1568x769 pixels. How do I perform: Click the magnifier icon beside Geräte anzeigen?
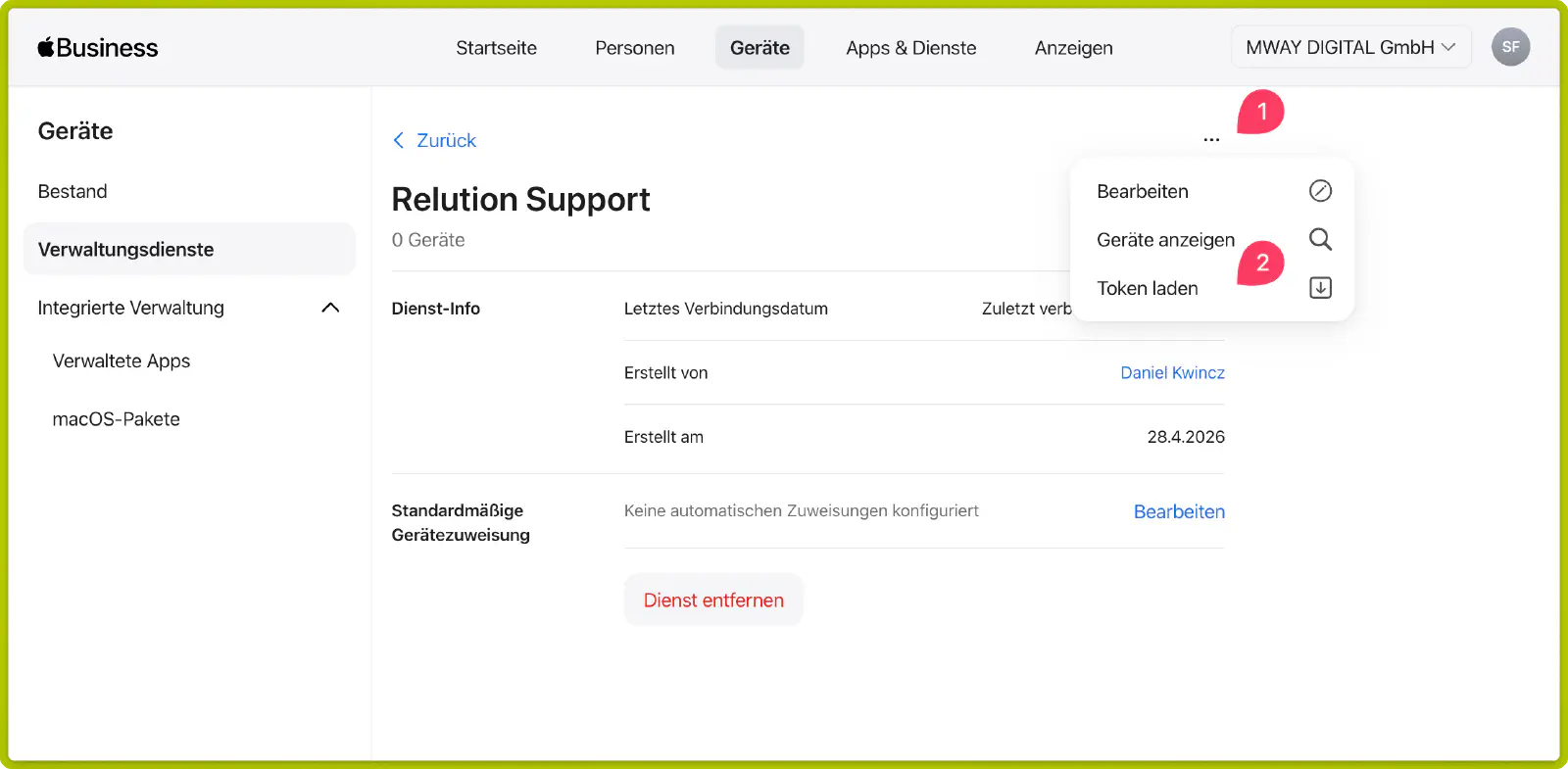[x=1320, y=239]
